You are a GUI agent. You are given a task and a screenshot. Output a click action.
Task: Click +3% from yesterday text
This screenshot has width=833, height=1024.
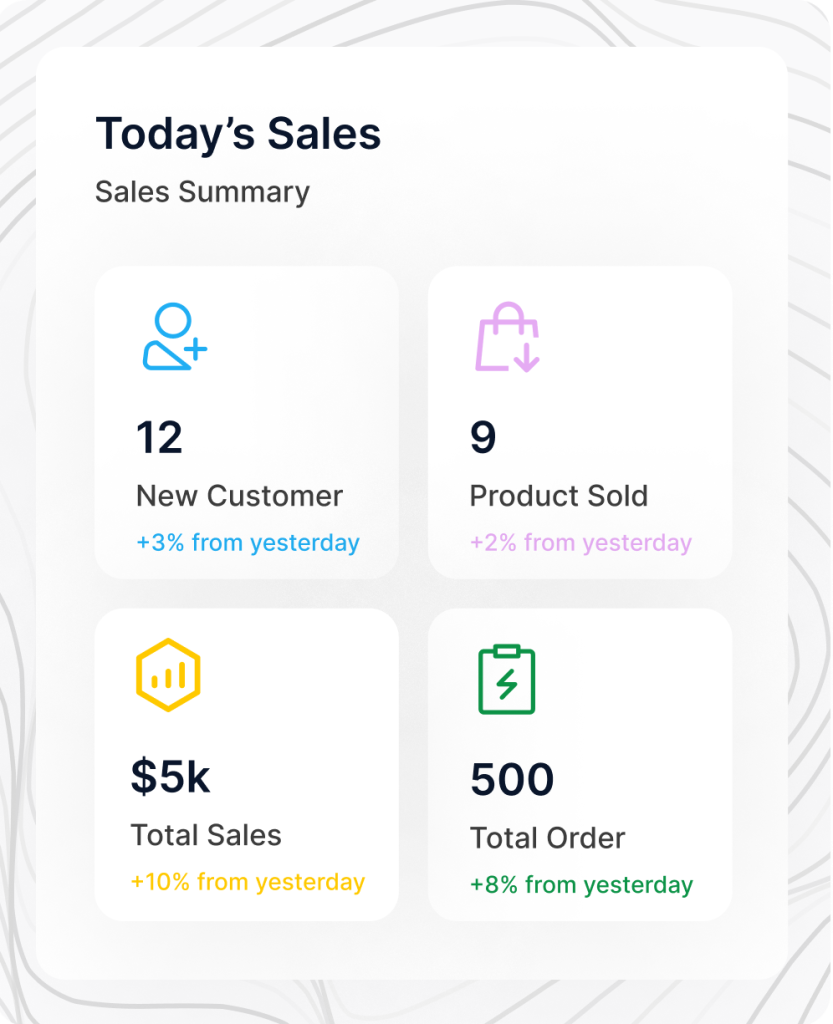[248, 543]
